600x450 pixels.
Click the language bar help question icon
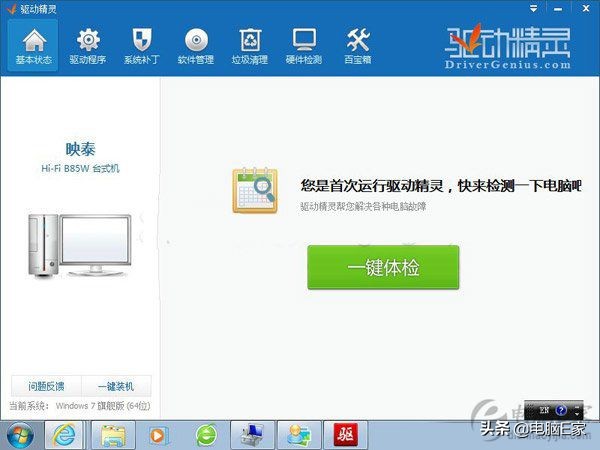561,410
